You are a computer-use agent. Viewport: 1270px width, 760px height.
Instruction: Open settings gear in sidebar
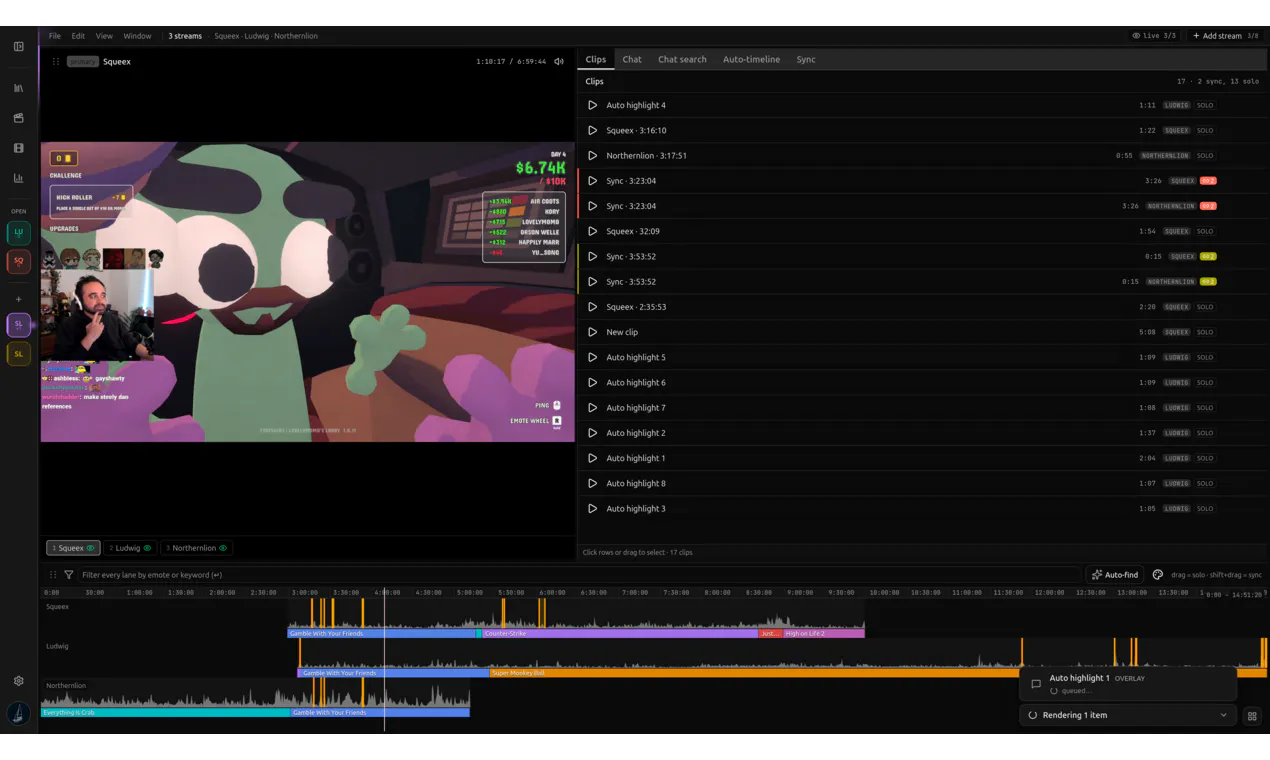18,681
